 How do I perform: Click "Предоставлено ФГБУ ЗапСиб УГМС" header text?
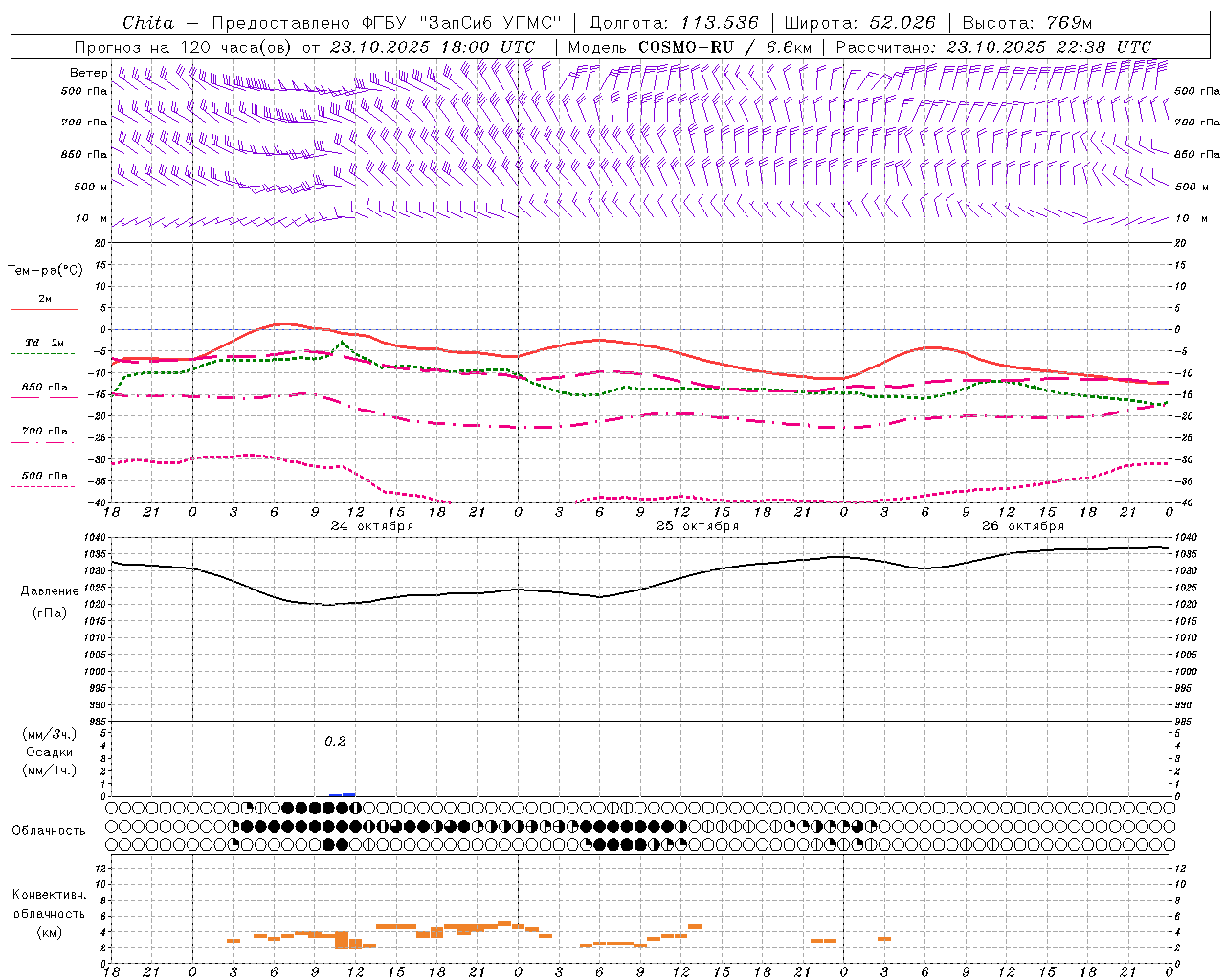(386, 23)
